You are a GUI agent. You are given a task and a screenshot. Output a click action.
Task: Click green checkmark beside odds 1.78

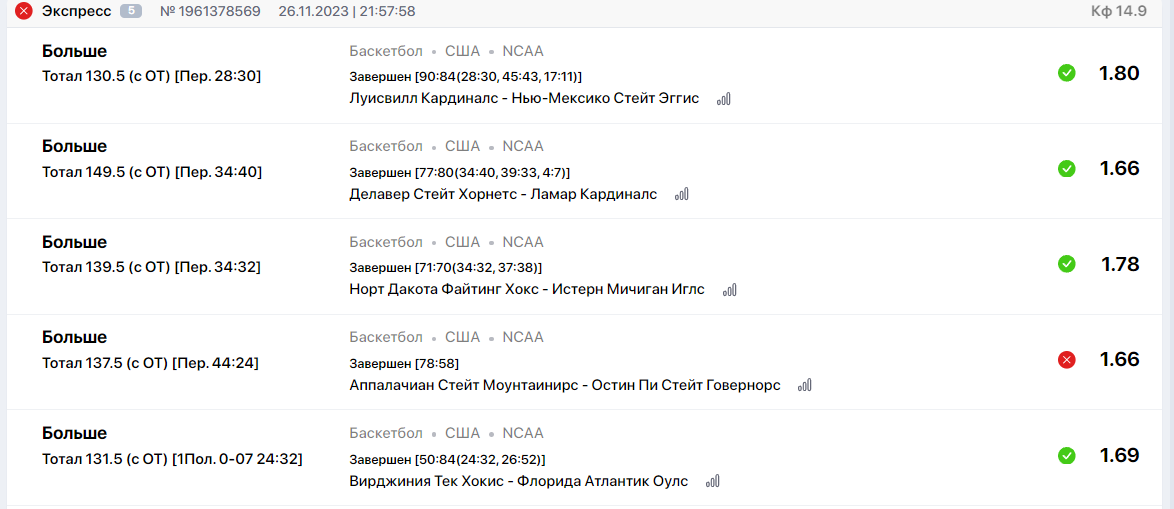pos(1066,264)
